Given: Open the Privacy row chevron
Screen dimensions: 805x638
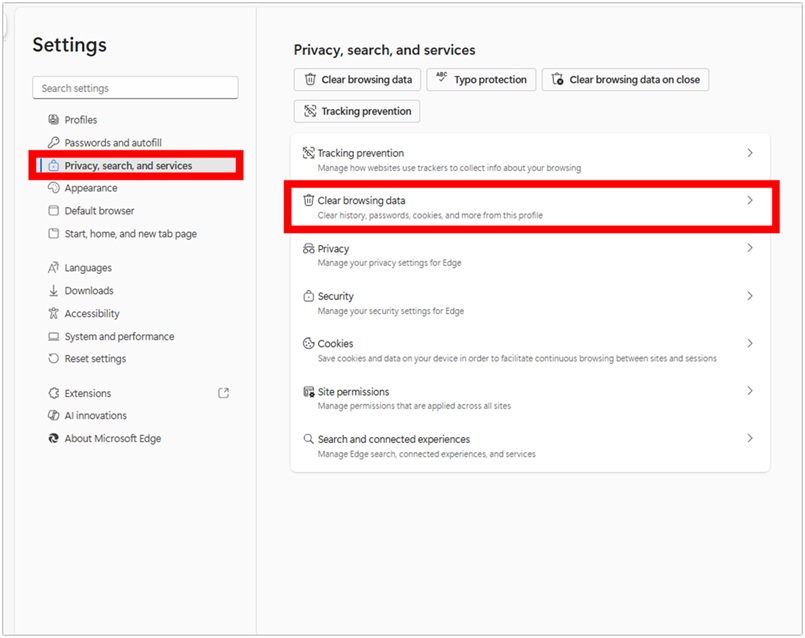Looking at the screenshot, I should 750,248.
